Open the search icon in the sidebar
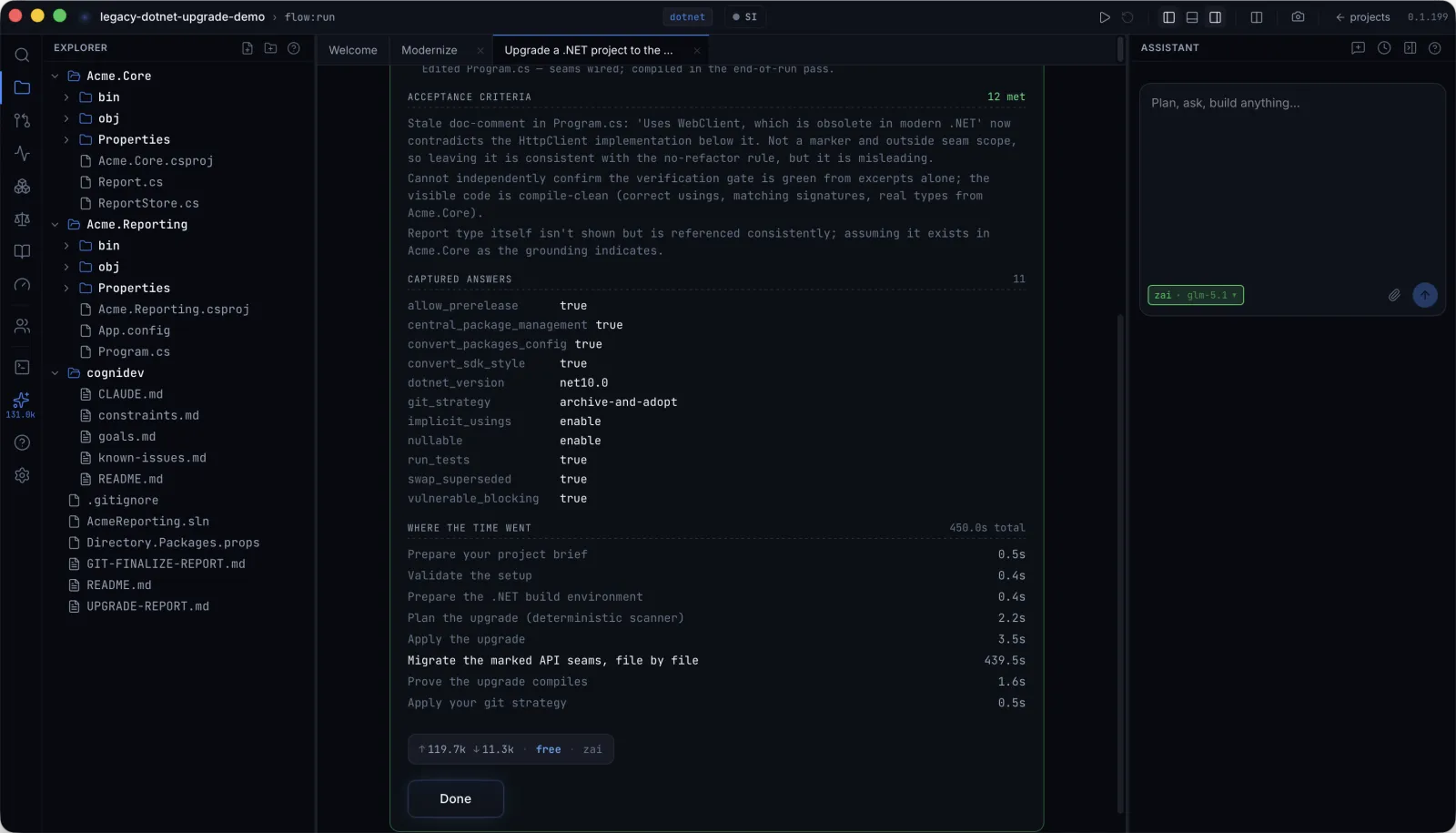 coord(22,55)
